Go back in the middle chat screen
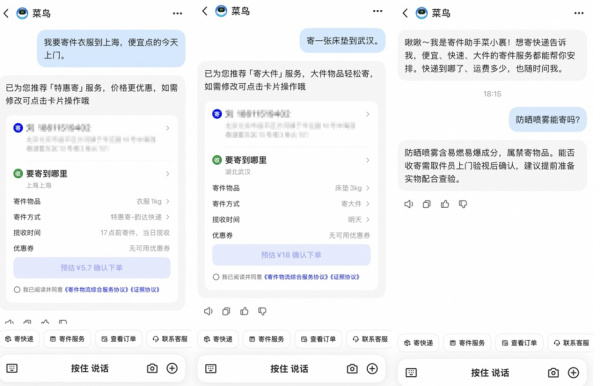600x386 pixels. (x=205, y=11)
